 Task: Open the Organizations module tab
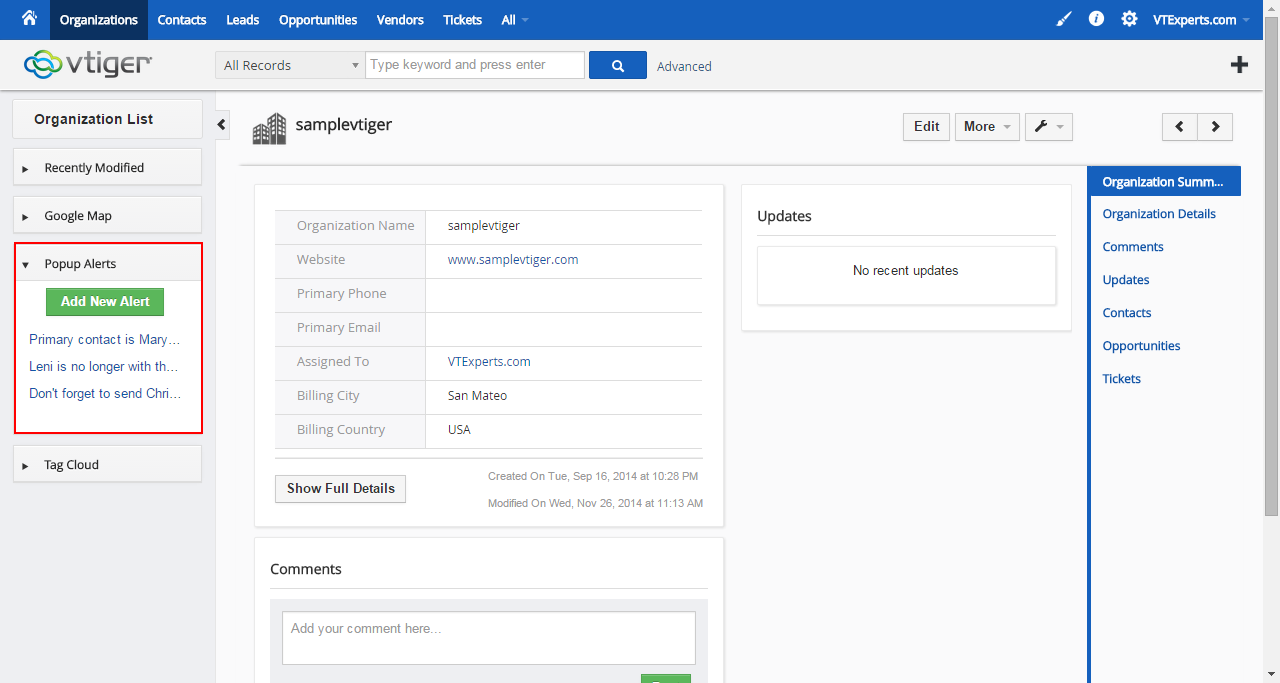tap(98, 20)
